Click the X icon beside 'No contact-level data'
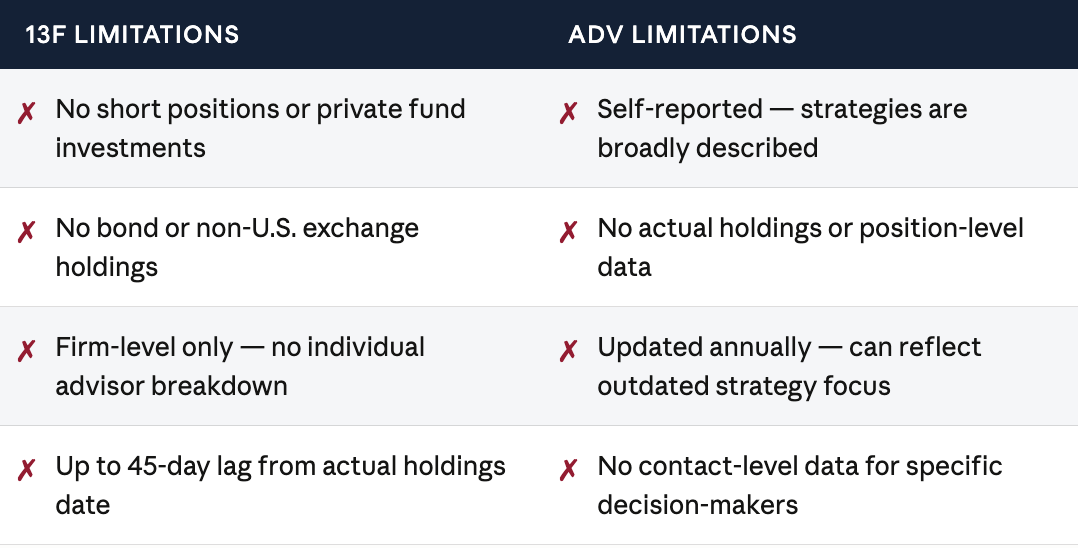 point(569,470)
